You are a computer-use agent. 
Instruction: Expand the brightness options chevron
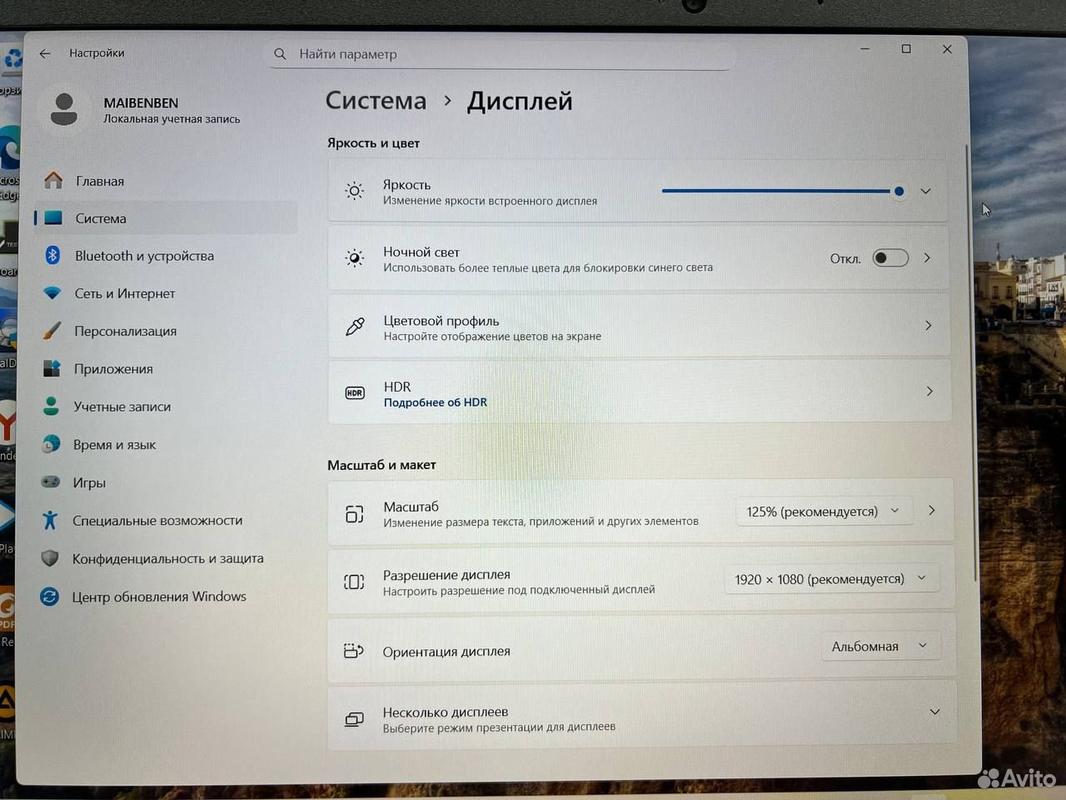click(925, 192)
